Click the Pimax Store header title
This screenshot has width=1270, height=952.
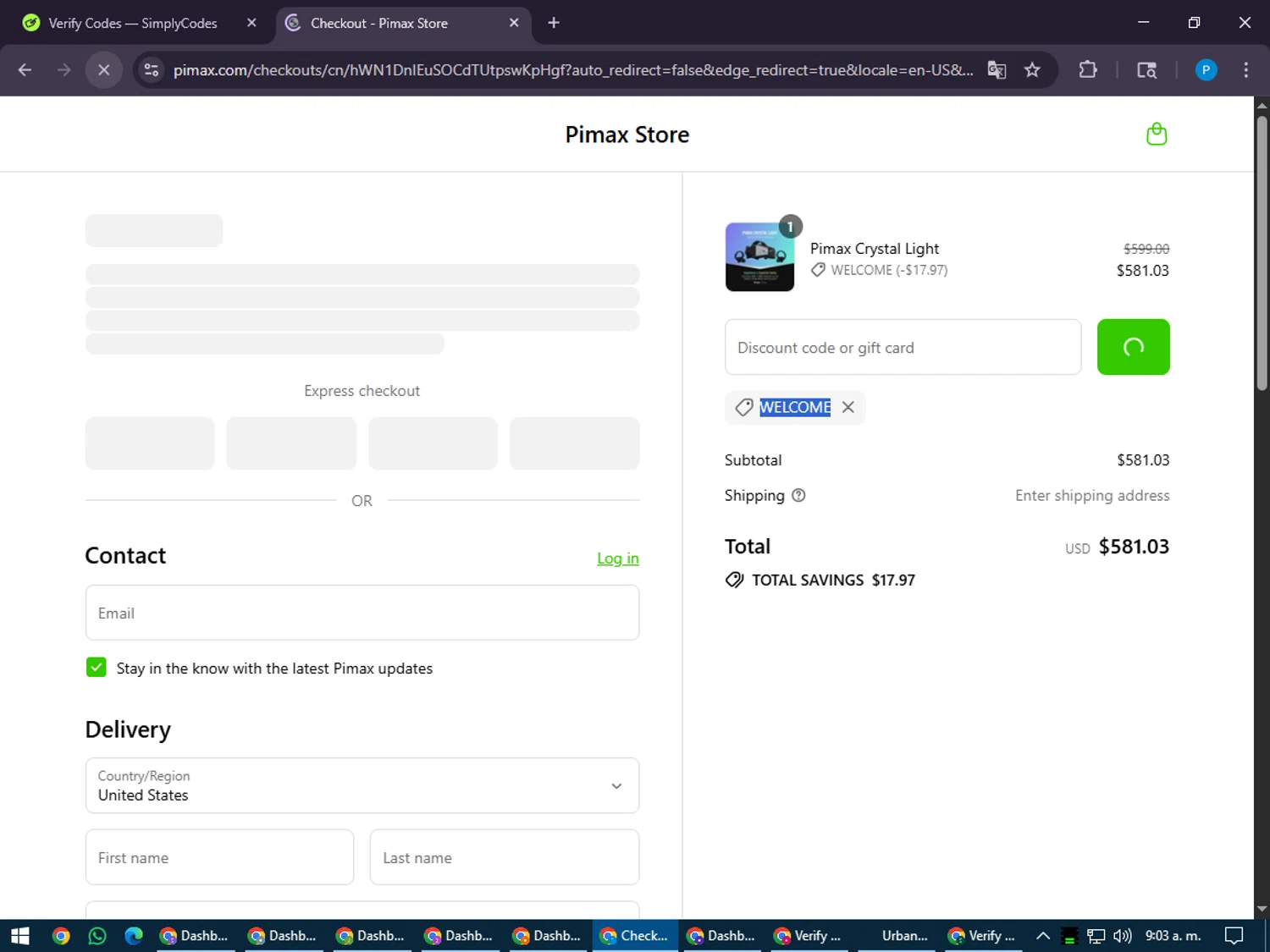click(x=627, y=135)
